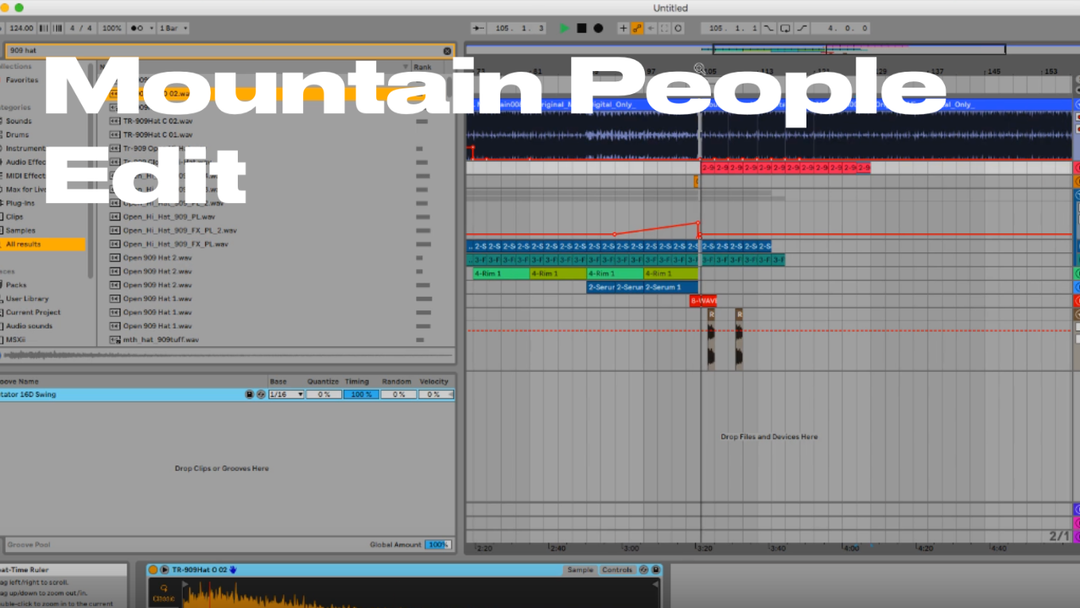1080x608 pixels.
Task: Select Samples category in browser sidebar
Action: pyautogui.click(x=21, y=230)
